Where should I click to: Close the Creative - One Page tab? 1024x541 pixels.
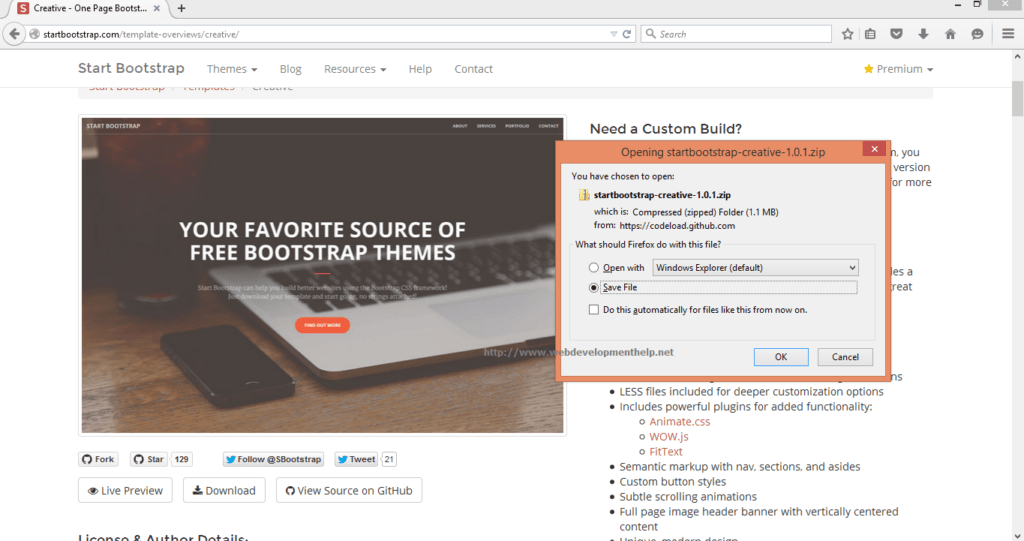[157, 8]
